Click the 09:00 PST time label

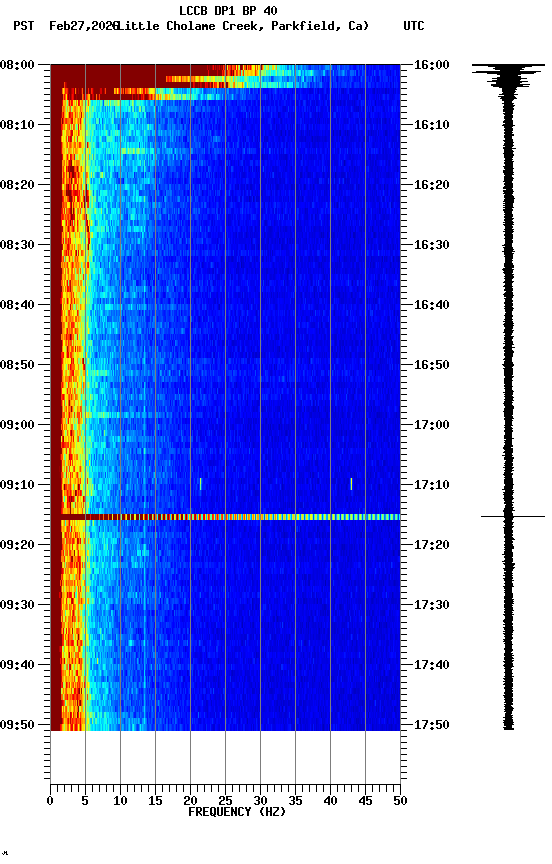coord(18,425)
